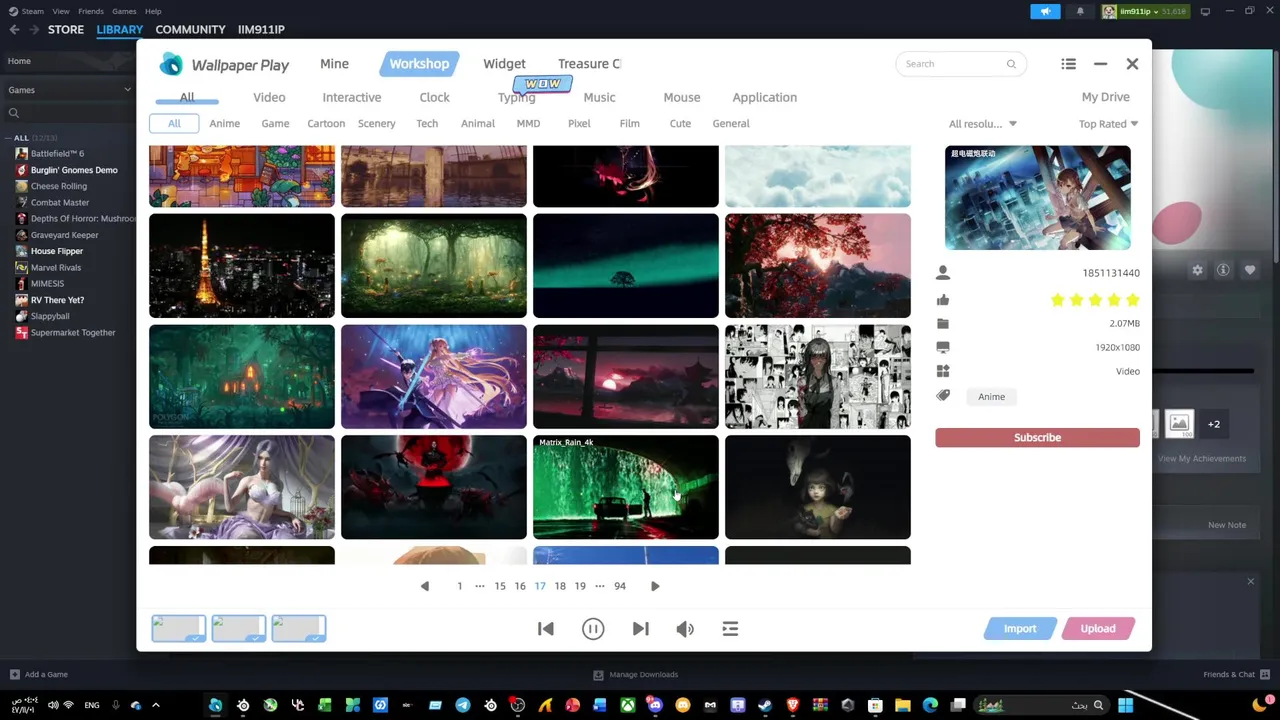Viewport: 1280px width, 720px height.
Task: Switch to the Widget tab
Action: (x=504, y=64)
